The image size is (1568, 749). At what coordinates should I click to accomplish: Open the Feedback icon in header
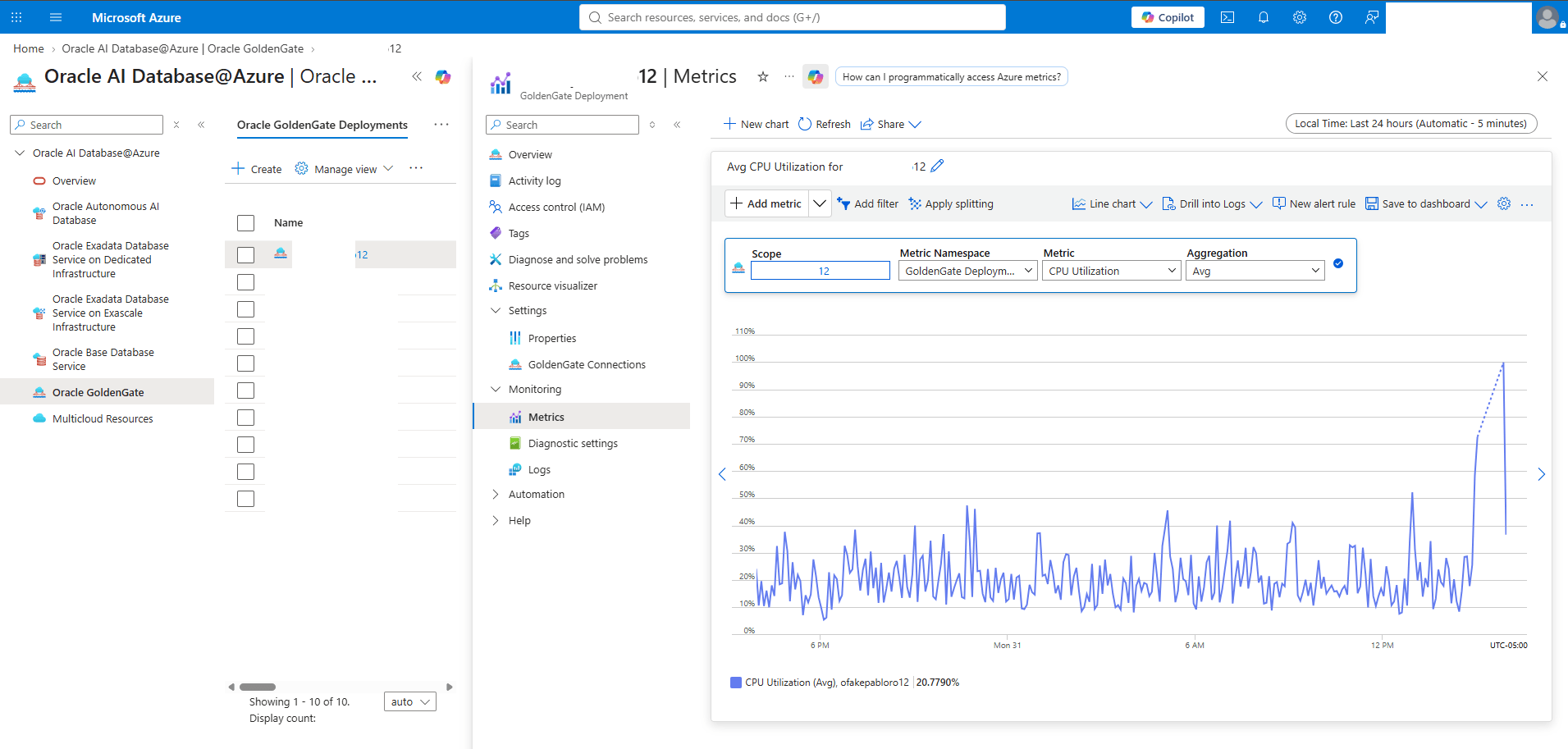coord(1372,17)
